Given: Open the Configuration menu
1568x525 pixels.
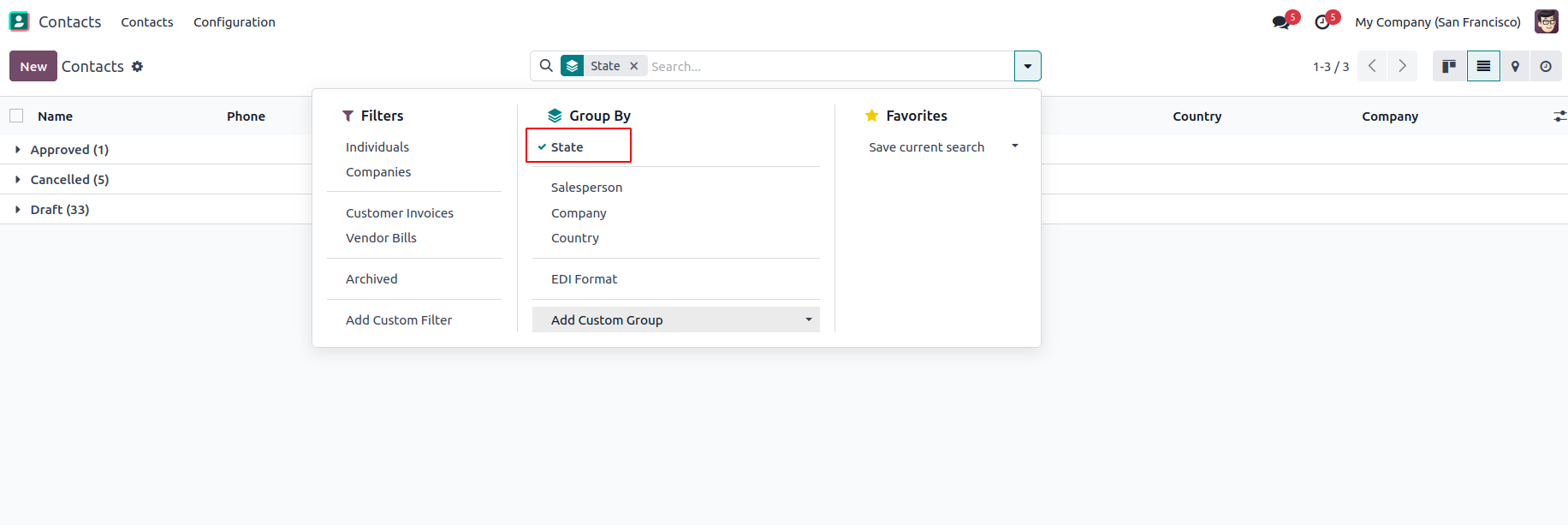Looking at the screenshot, I should click(x=234, y=22).
